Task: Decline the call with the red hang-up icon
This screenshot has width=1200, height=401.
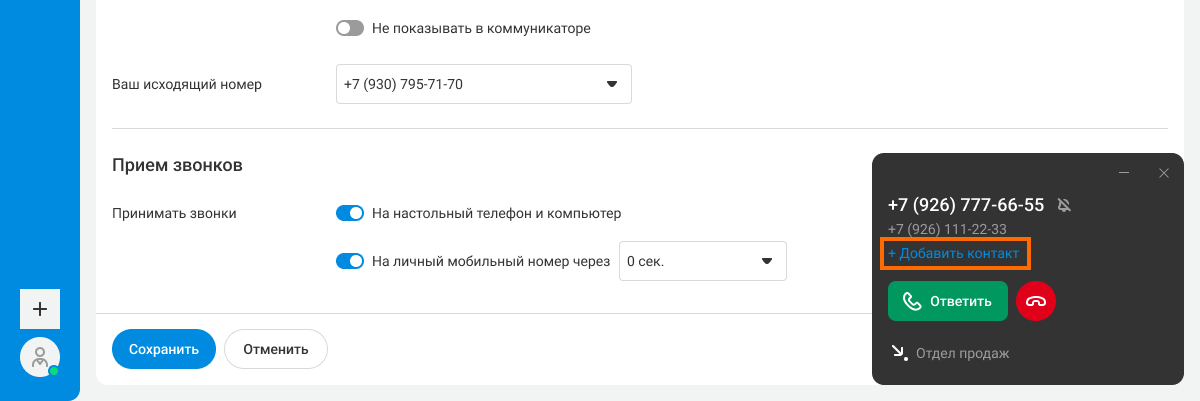Action: coord(1036,301)
